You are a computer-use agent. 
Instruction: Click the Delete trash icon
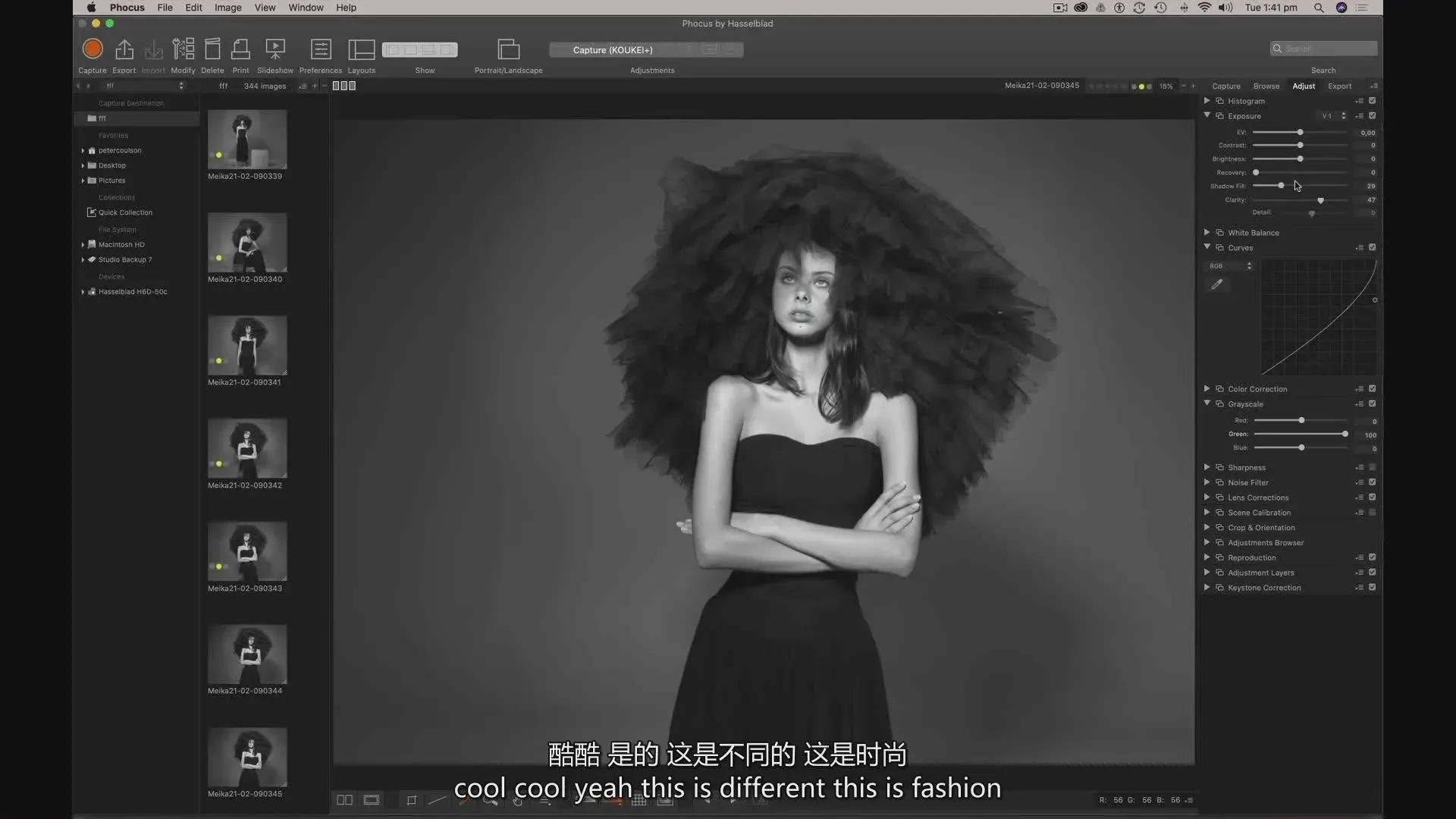(212, 49)
